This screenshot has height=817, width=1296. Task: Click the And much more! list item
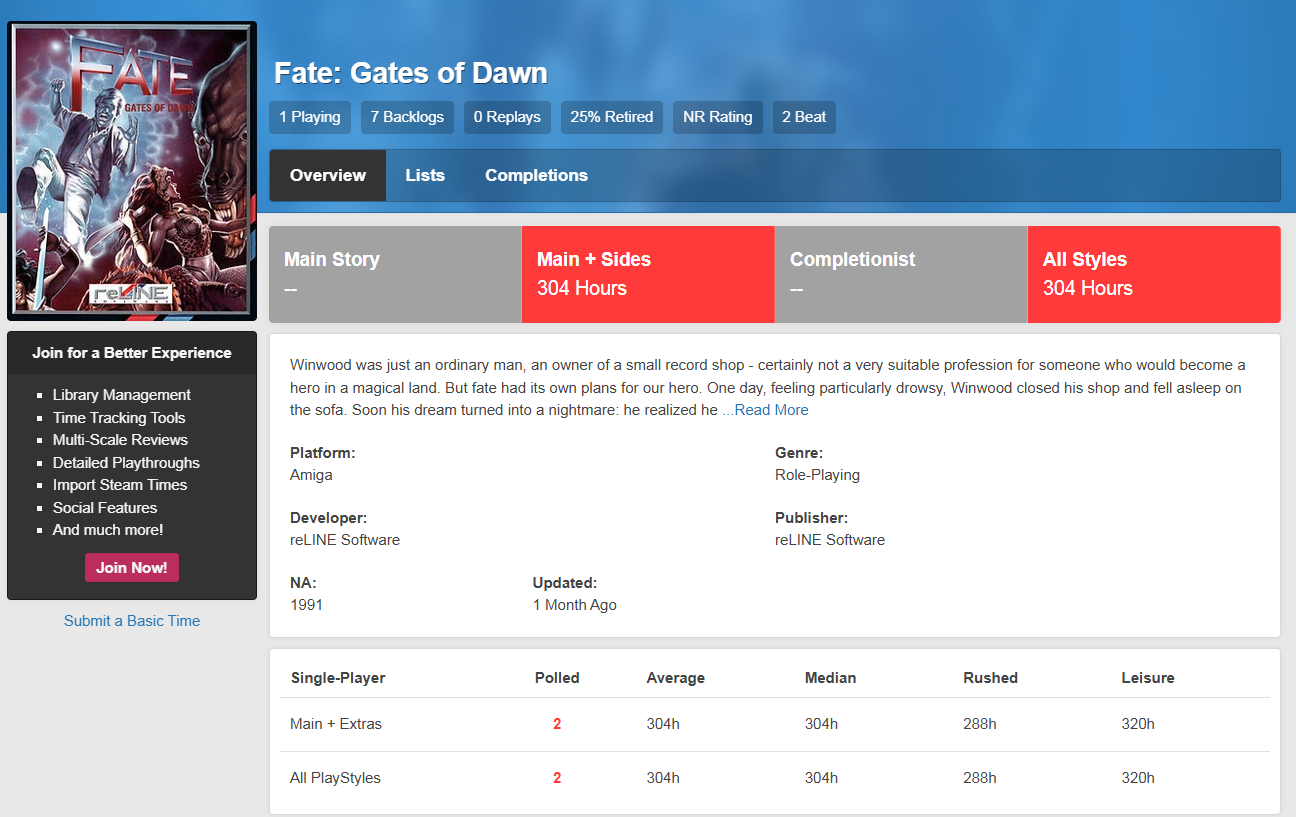[108, 530]
